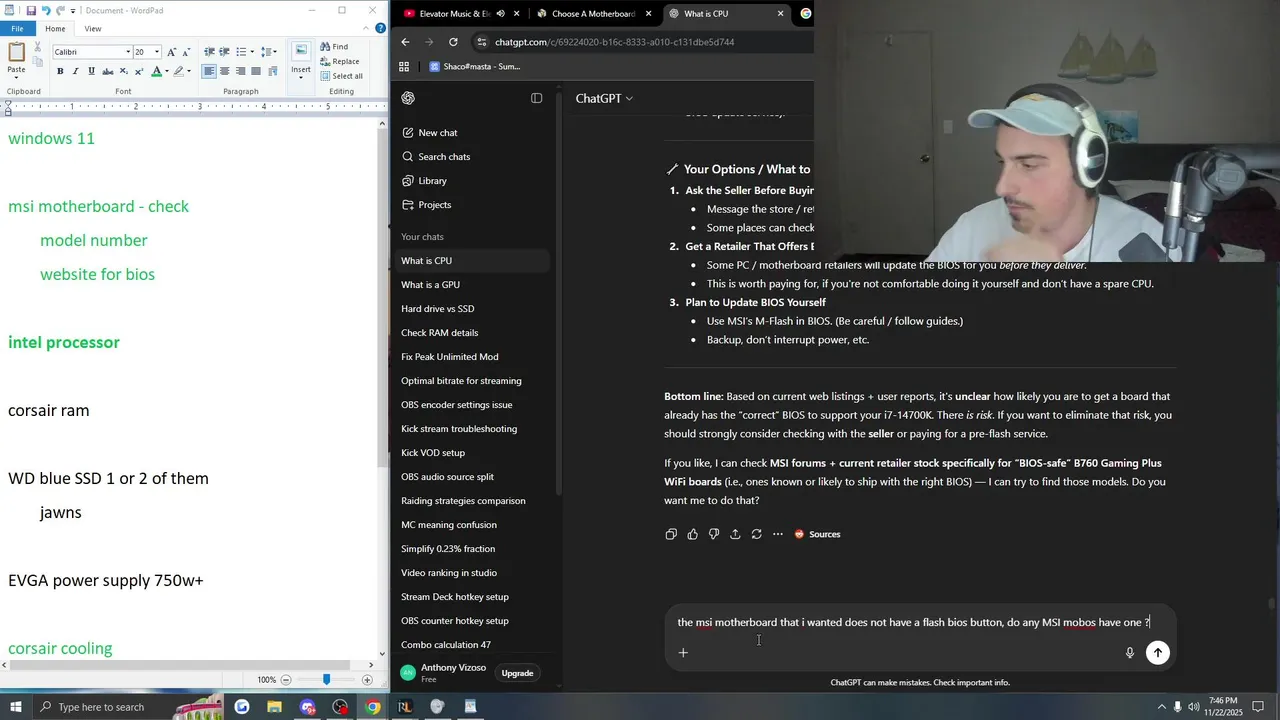Click Select all in Editing group

[342, 76]
